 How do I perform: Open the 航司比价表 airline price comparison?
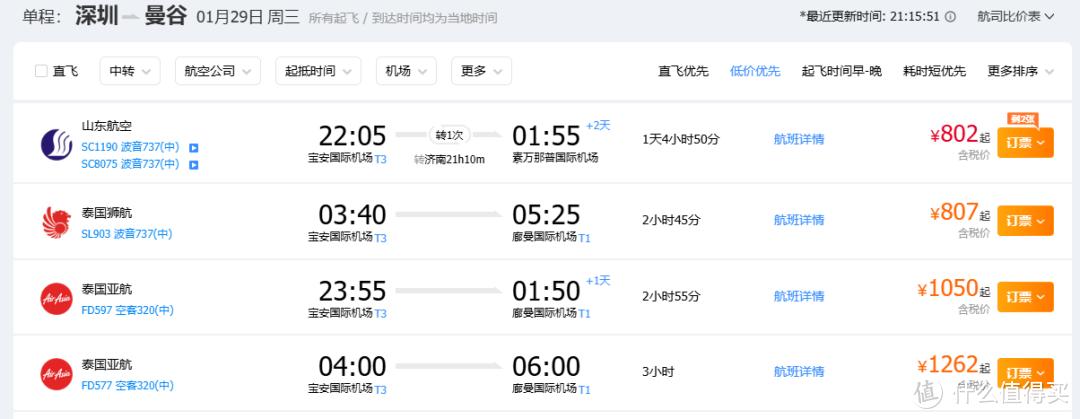[x=1013, y=17]
